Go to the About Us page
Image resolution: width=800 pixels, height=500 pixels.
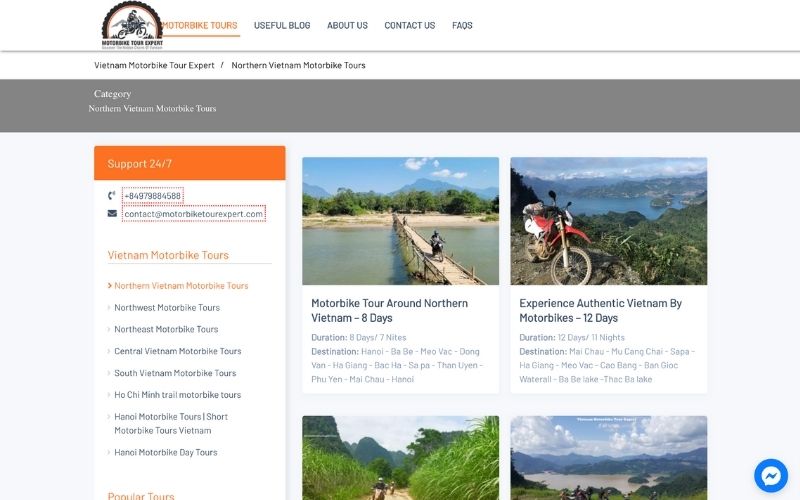click(x=347, y=26)
